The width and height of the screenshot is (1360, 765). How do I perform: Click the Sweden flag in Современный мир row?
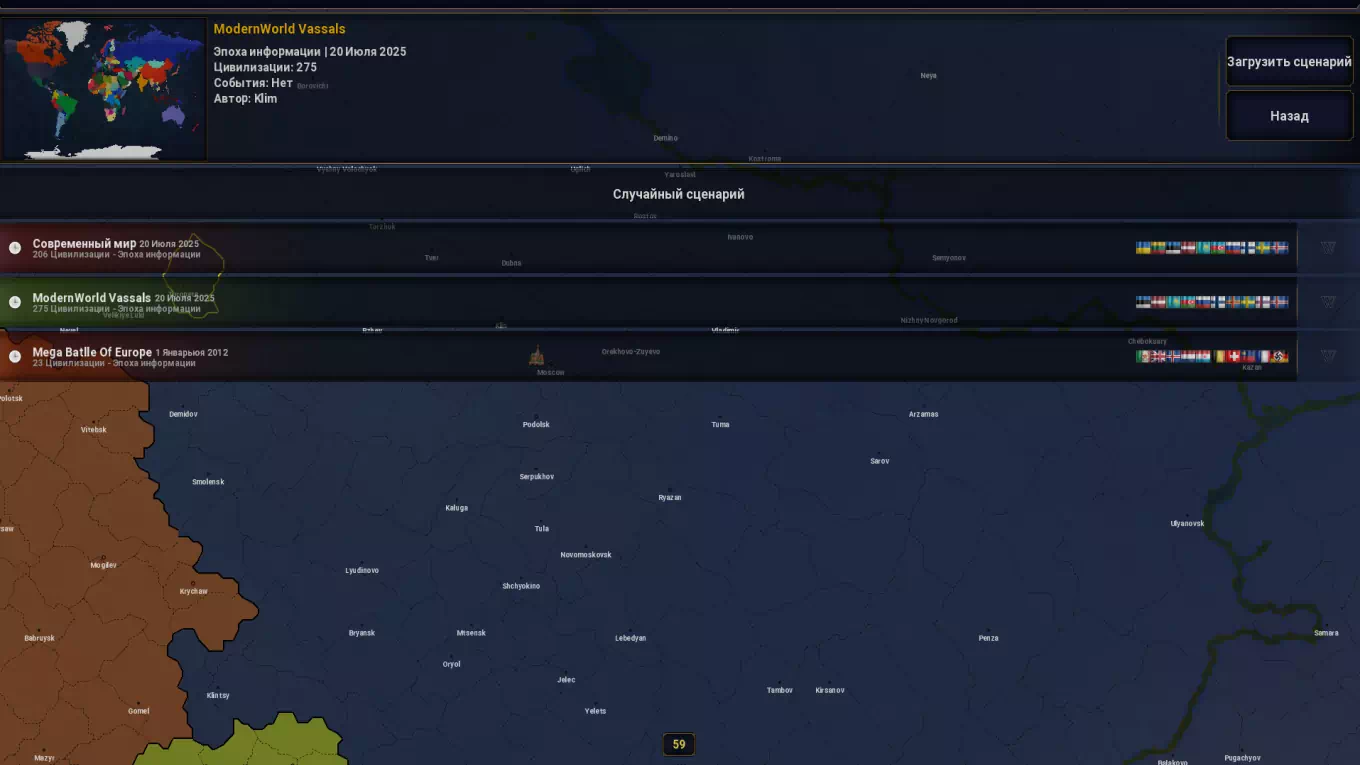[x=1264, y=248]
